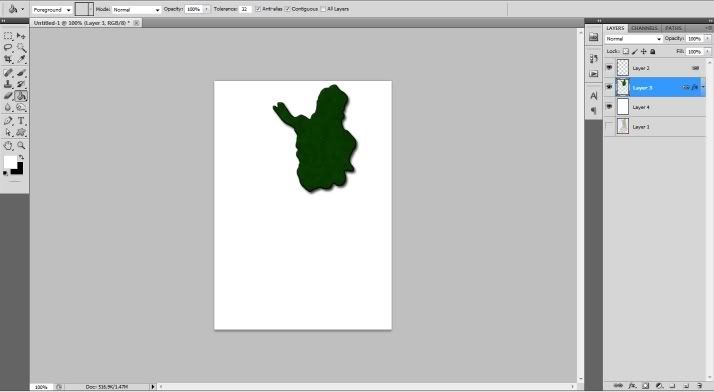
Task: Select the Paint Bucket tool
Action: click(x=21, y=96)
